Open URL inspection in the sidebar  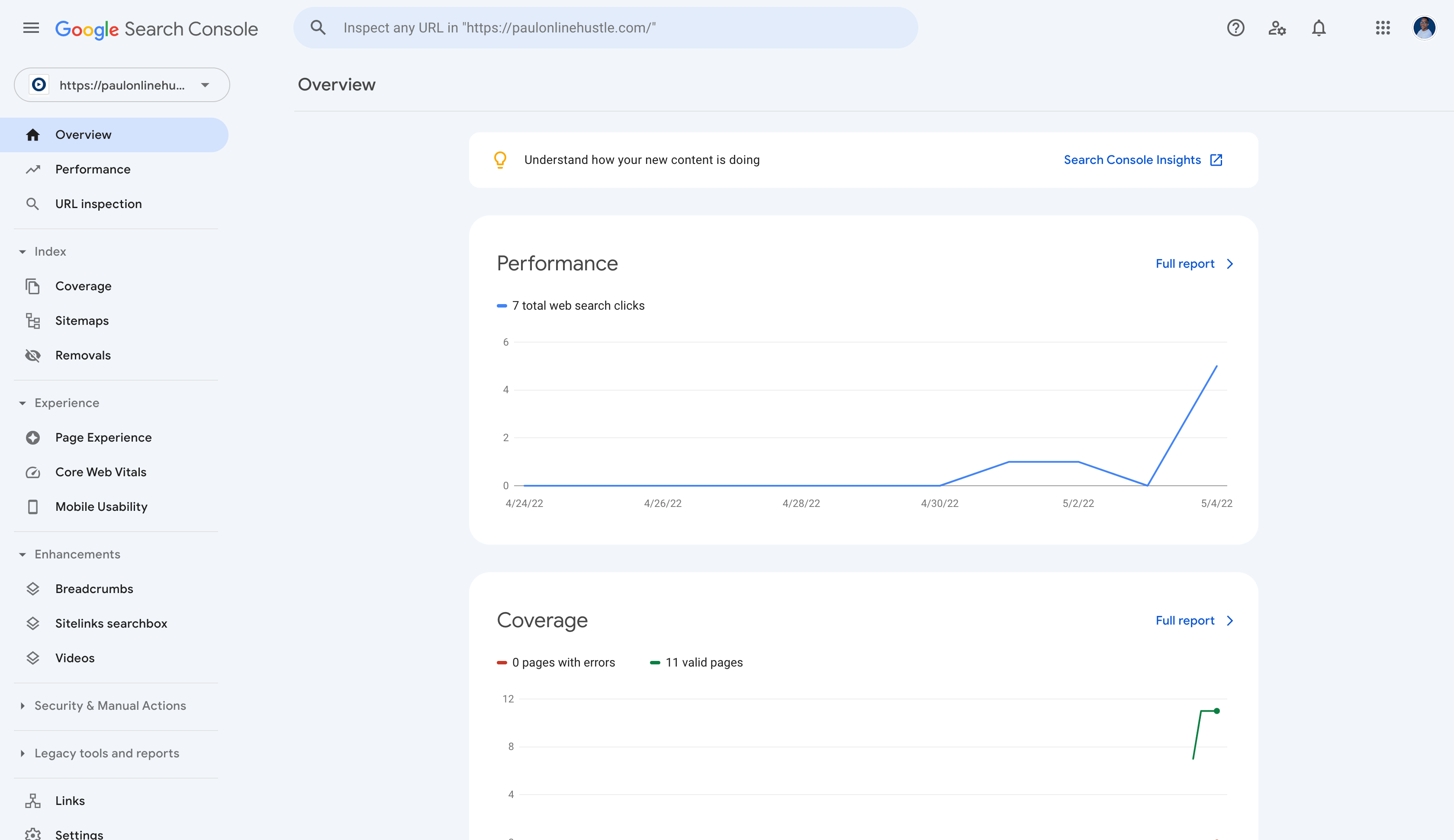click(114, 204)
